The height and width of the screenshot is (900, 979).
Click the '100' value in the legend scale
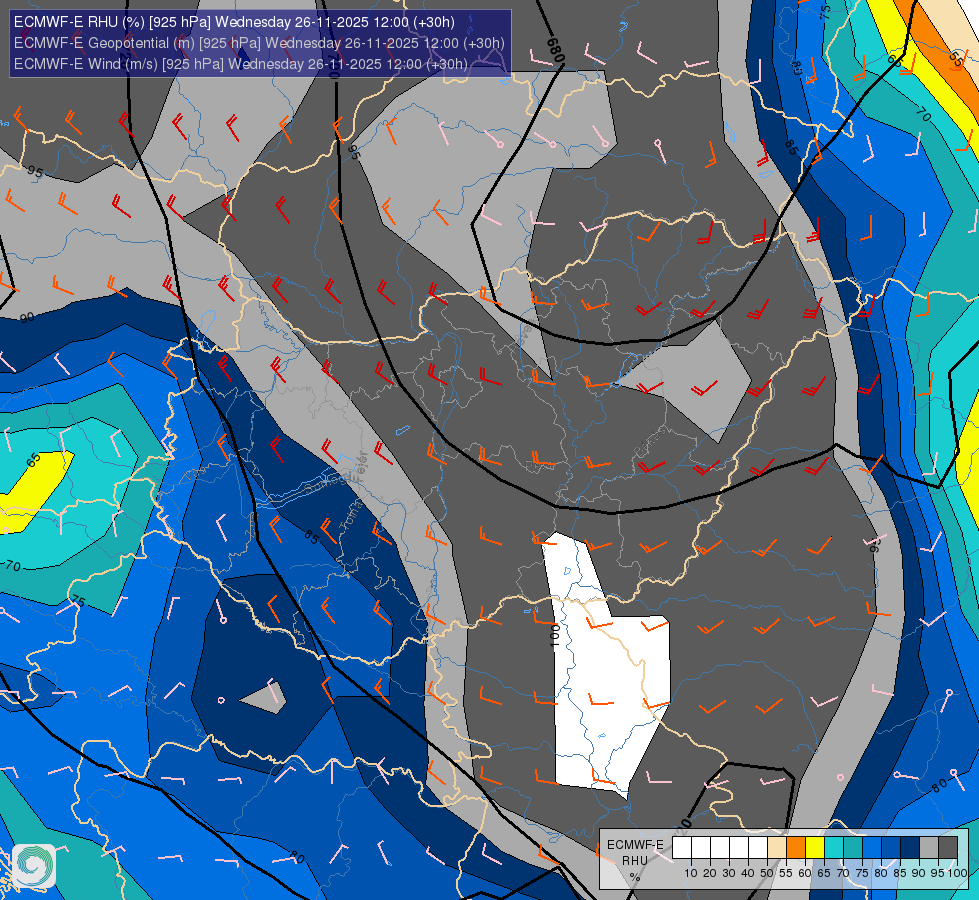click(958, 873)
